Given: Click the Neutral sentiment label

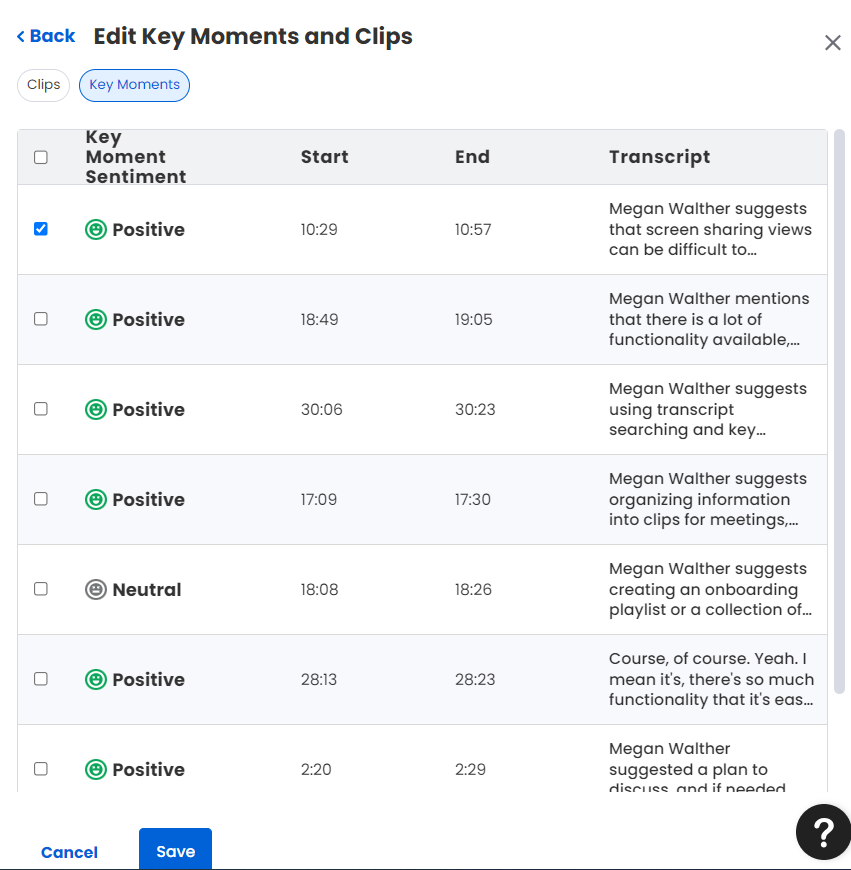Looking at the screenshot, I should [147, 589].
